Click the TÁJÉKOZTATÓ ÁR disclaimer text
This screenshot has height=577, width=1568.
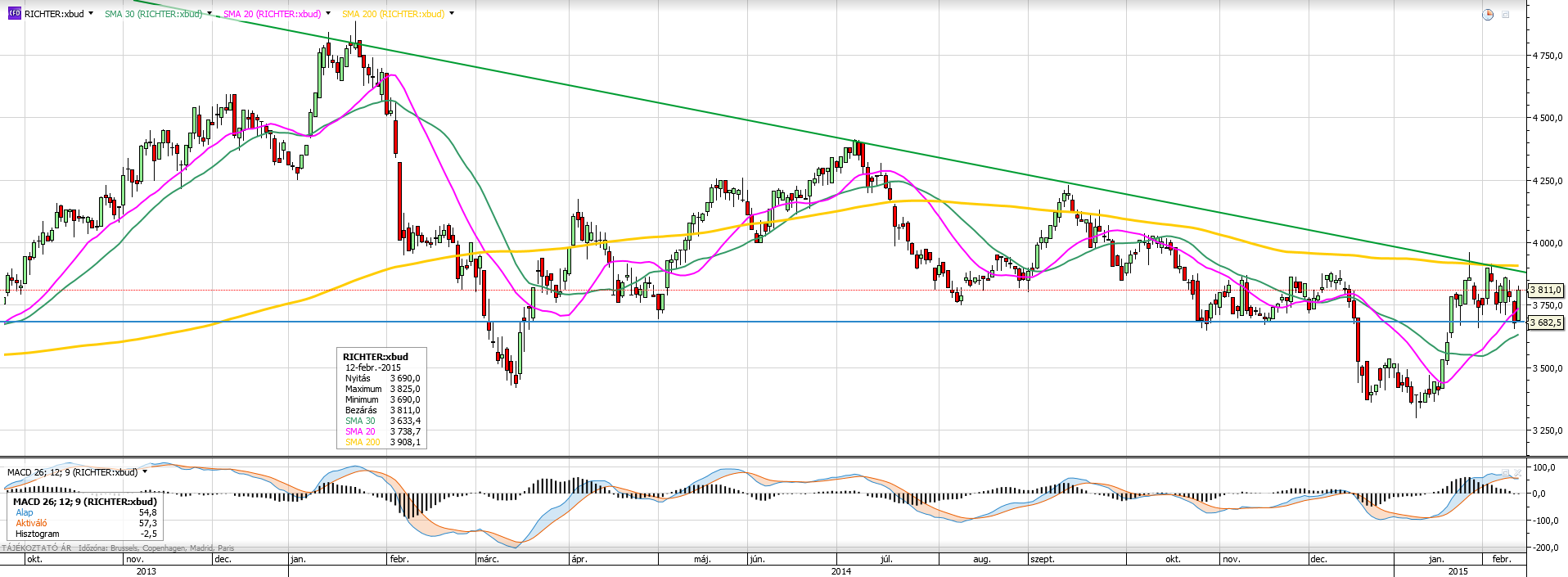tap(36, 548)
